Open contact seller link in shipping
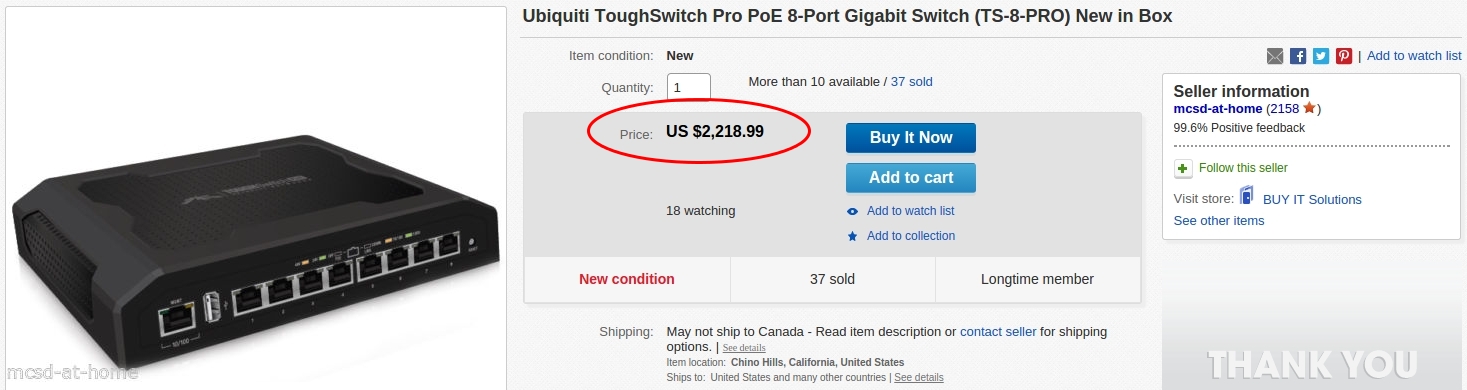The image size is (1467, 390). click(x=998, y=332)
